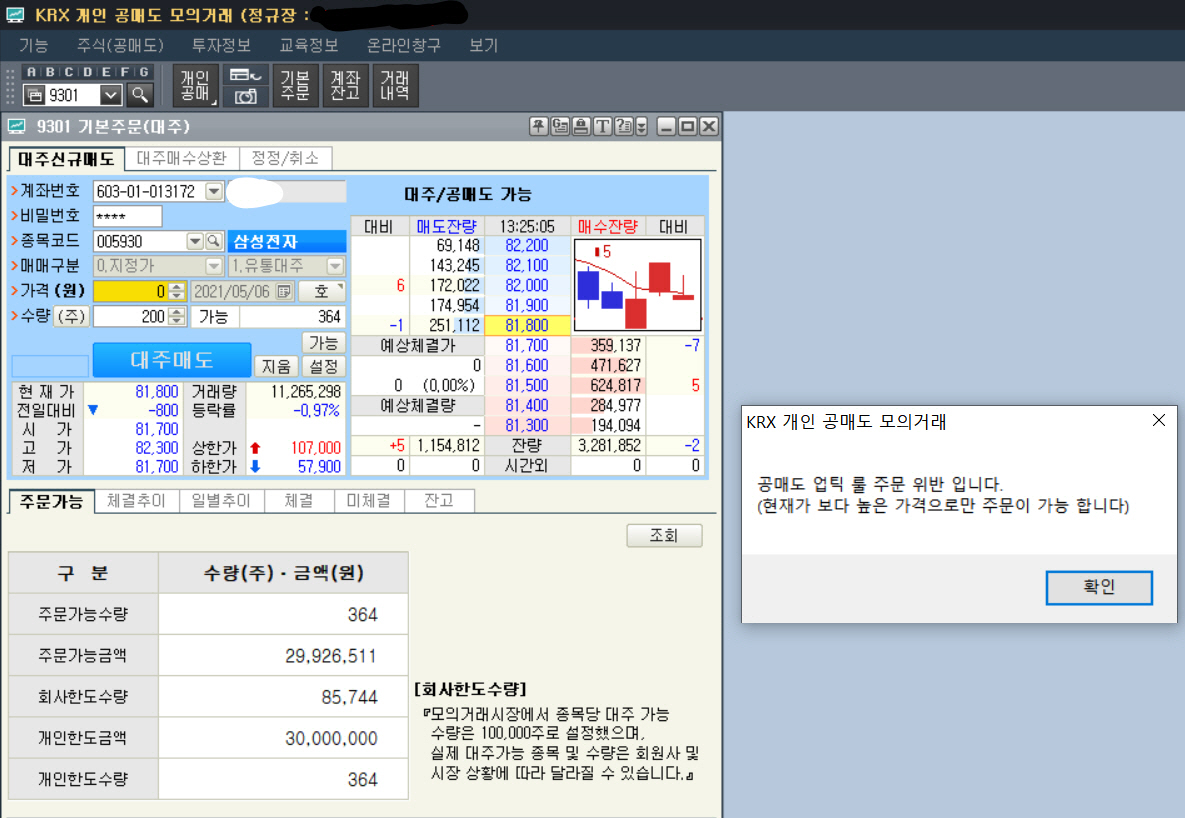Click the lock icon on the window titlebar
Image resolution: width=1185 pixels, height=818 pixels.
click(580, 126)
